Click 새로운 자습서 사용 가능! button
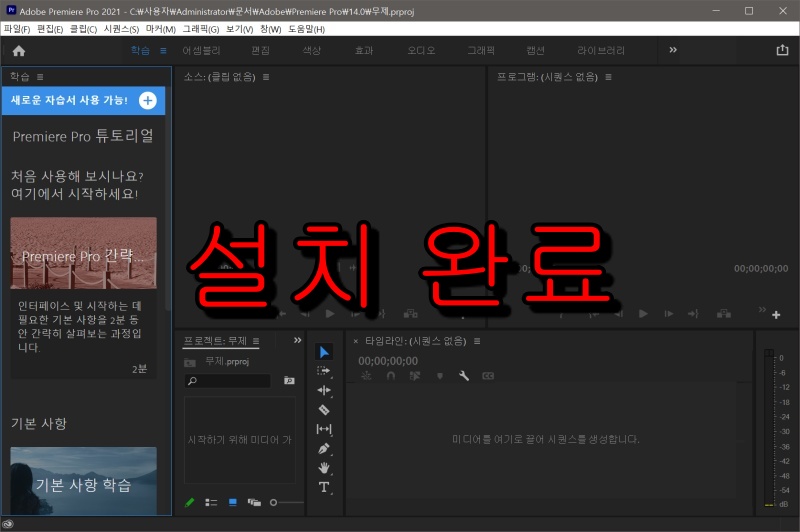Viewport: 800px width, 532px height. tap(83, 100)
